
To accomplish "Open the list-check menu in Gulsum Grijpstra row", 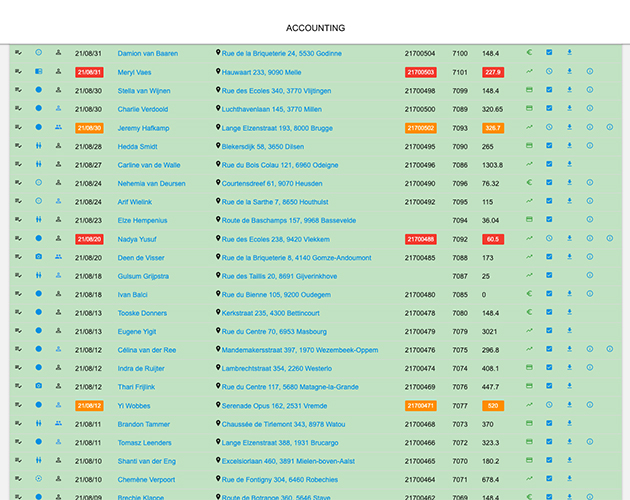I will (x=18, y=276).
